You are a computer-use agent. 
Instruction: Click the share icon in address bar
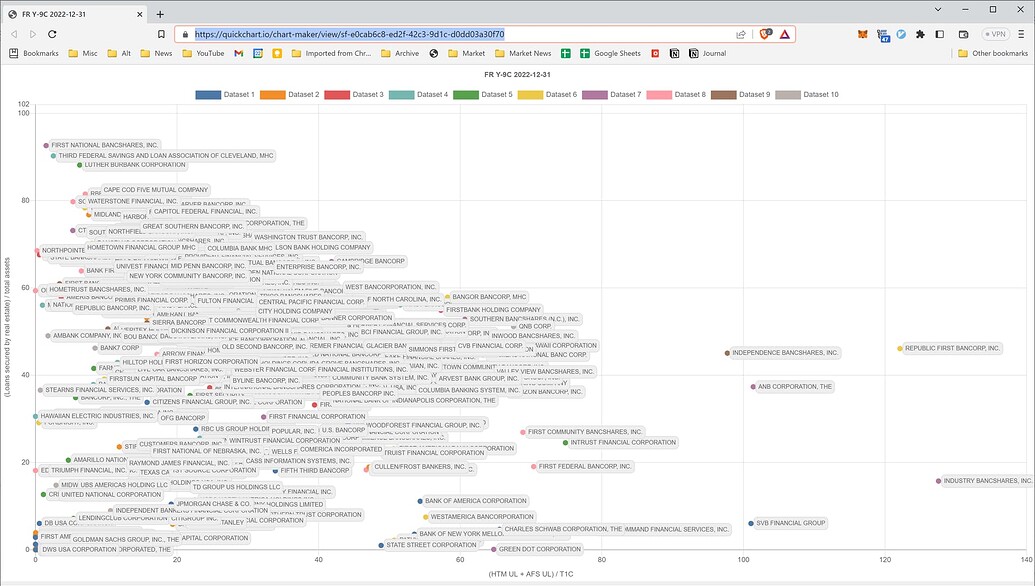(x=740, y=34)
